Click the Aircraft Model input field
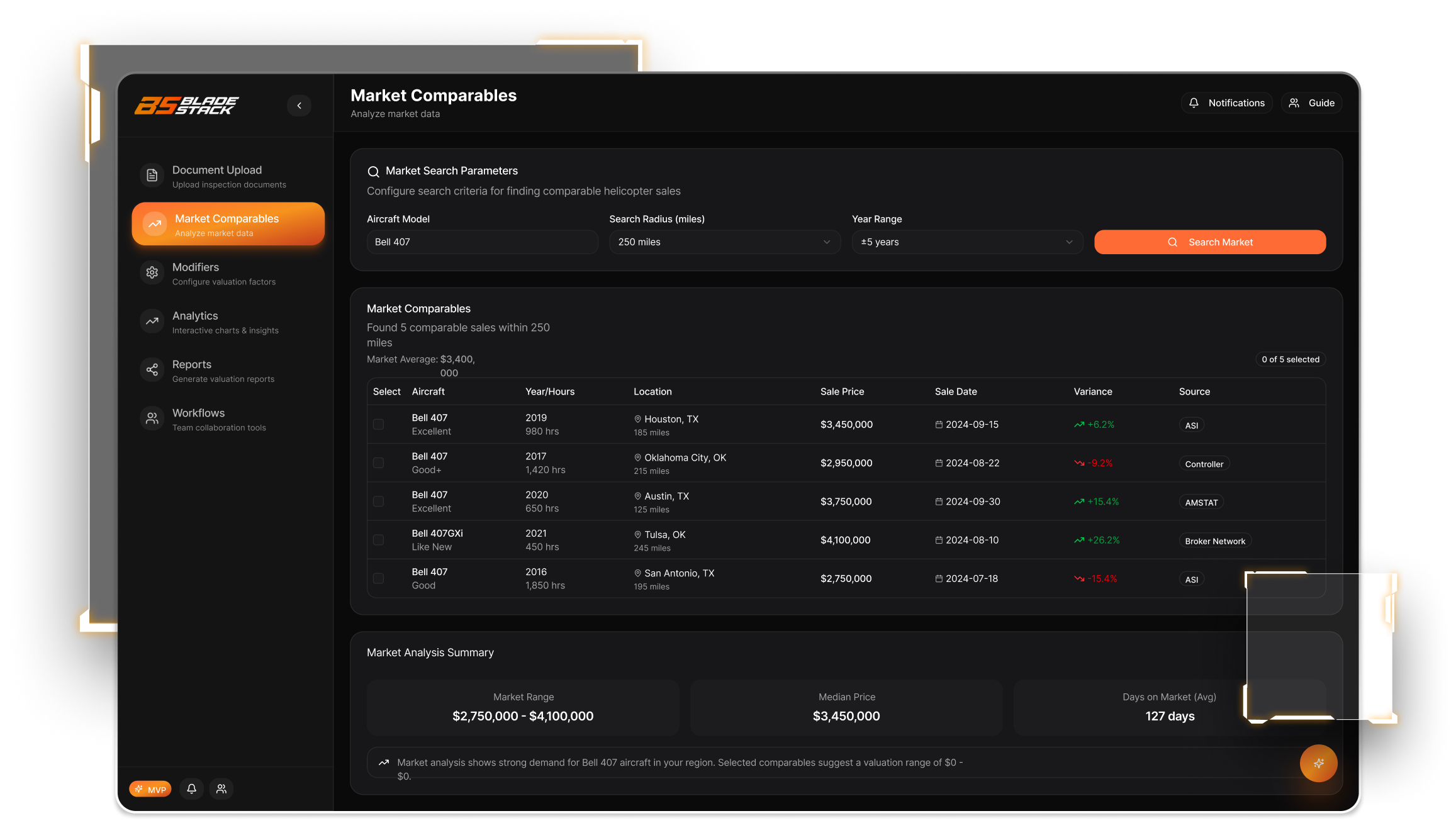Screen dimensions: 1456x823 482,242
